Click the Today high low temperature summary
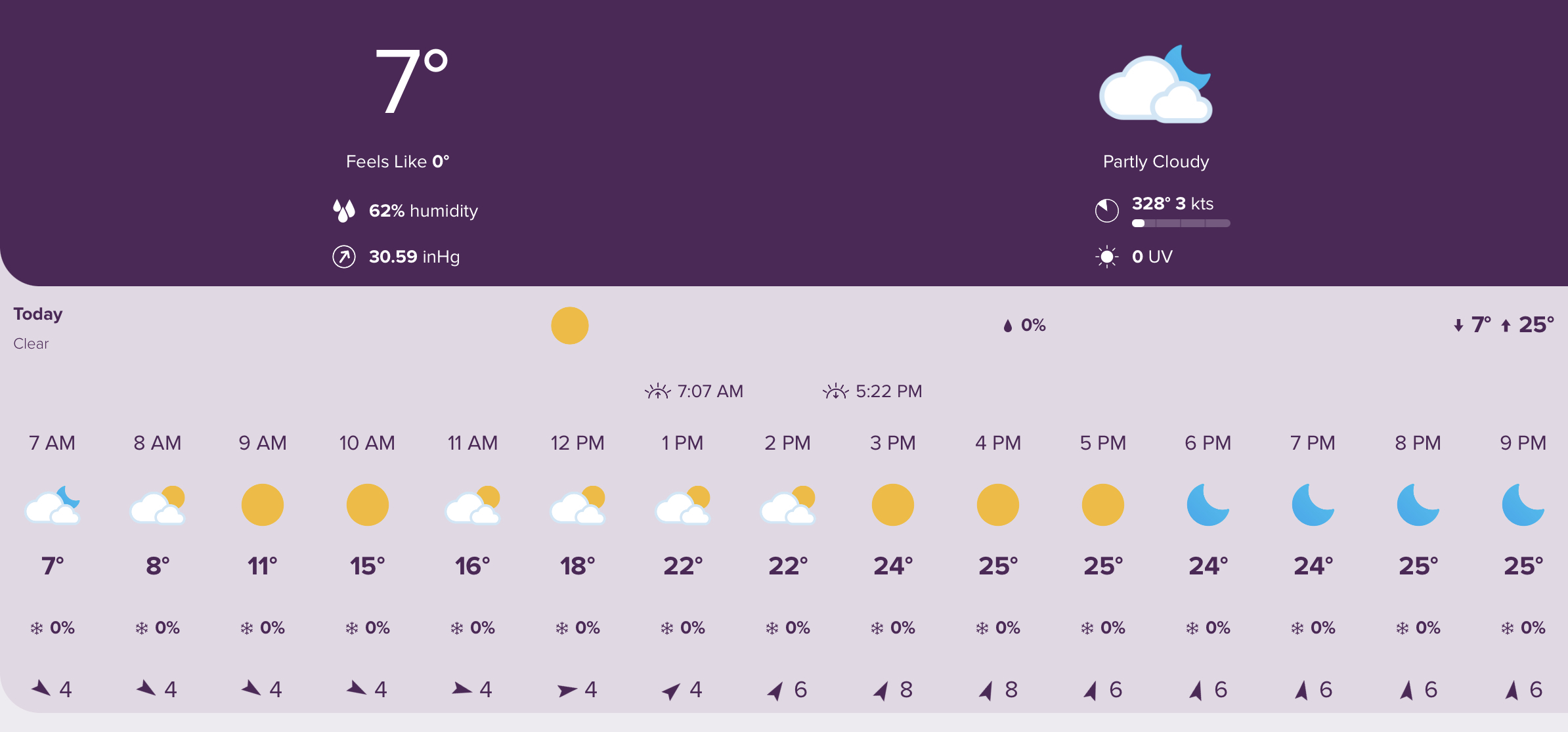1568x732 pixels. pyautogui.click(x=1503, y=325)
